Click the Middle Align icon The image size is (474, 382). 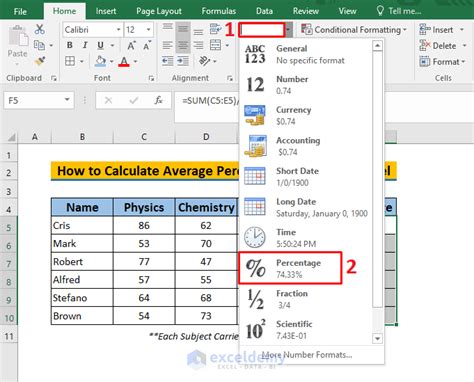pyautogui.click(x=183, y=29)
